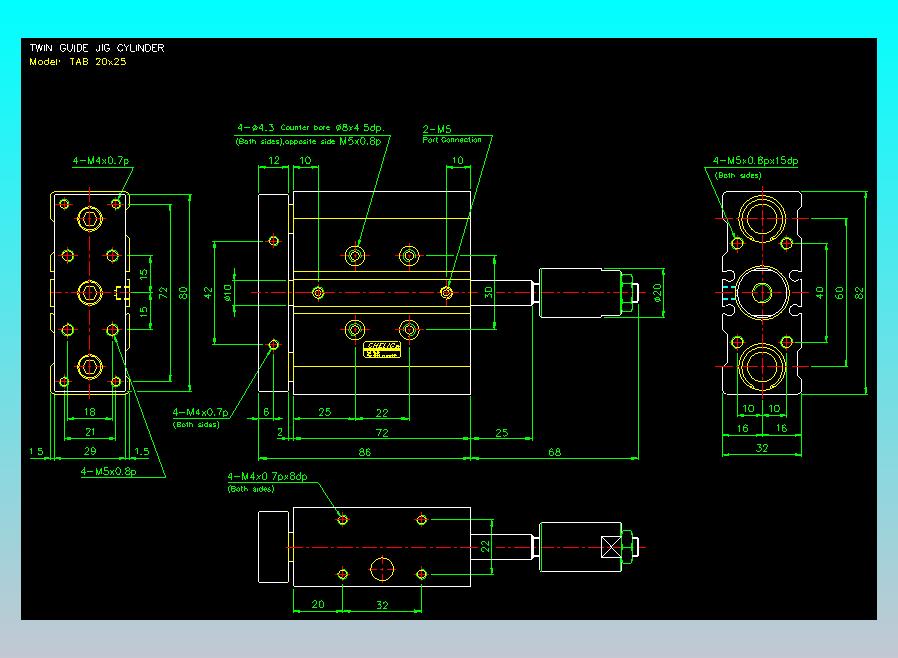Click the 42 vertical dimension text
Screen dimensions: 898x658
[x=209, y=292]
